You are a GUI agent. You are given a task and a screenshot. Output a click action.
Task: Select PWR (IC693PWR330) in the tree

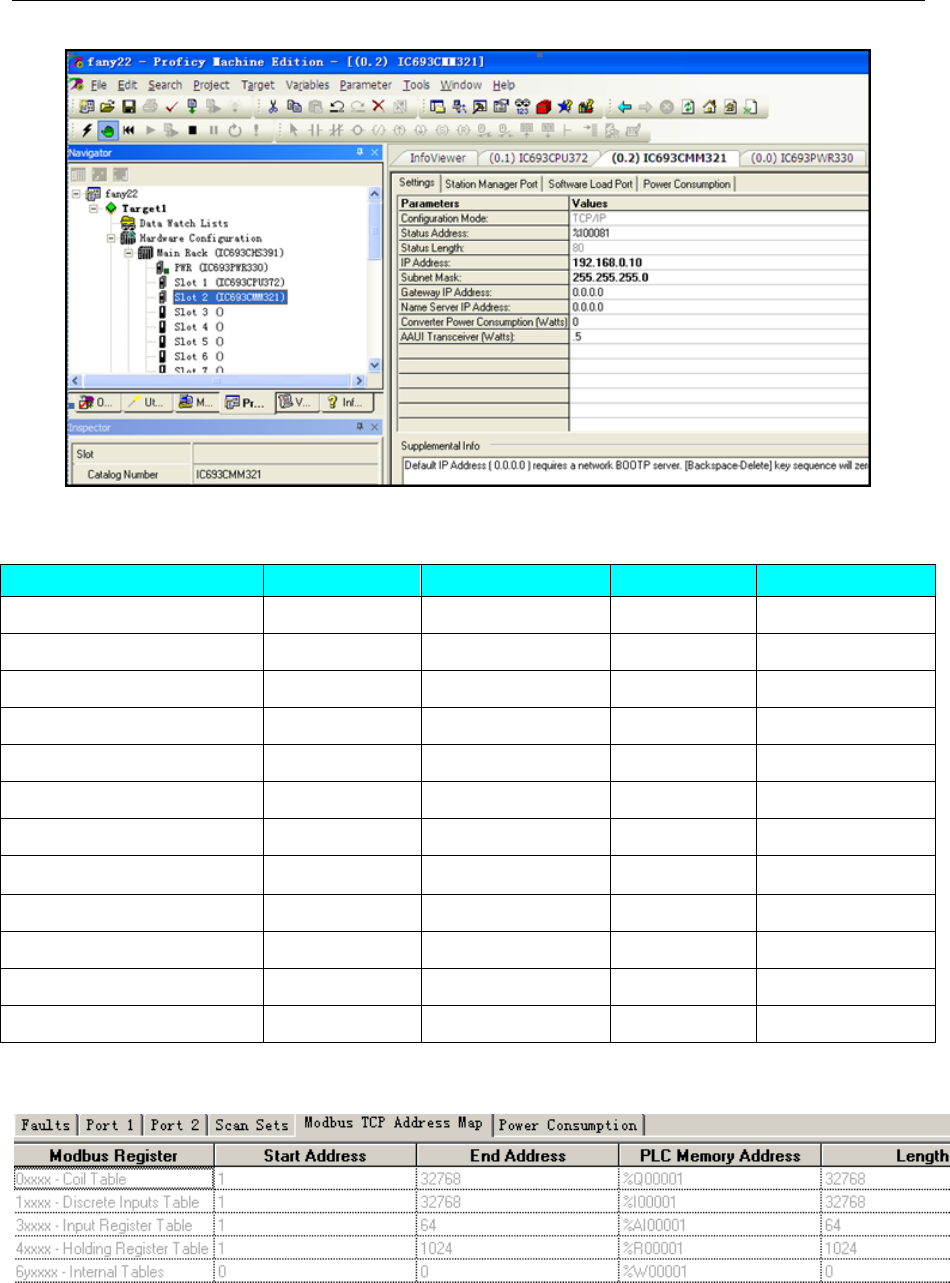(221, 267)
